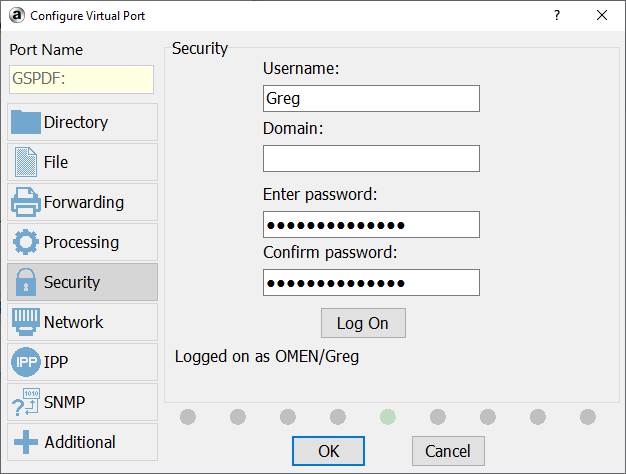Click the Security padlock icon
Viewport: 626px width, 474px height.
[x=26, y=282]
